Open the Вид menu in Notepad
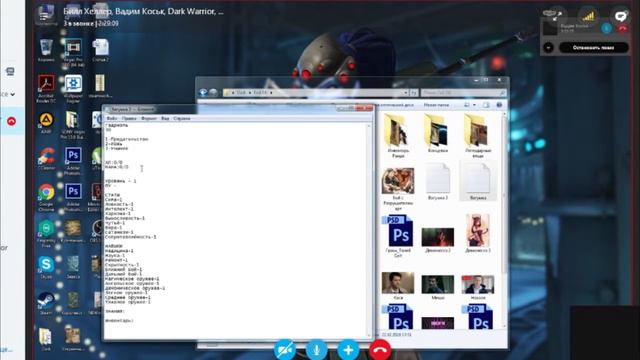 (165, 118)
